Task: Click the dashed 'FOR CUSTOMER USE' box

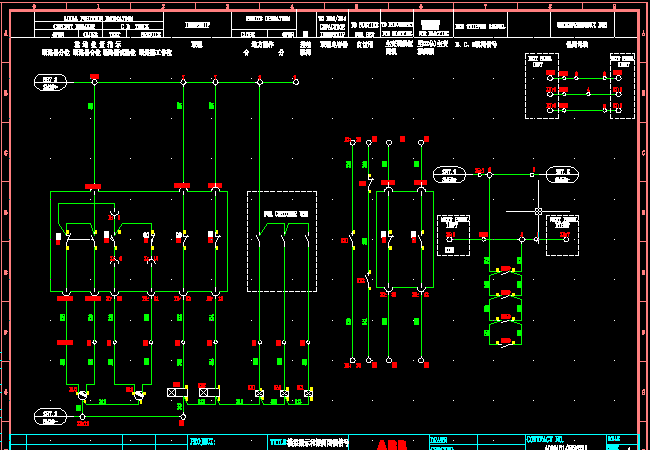Action: tap(282, 240)
